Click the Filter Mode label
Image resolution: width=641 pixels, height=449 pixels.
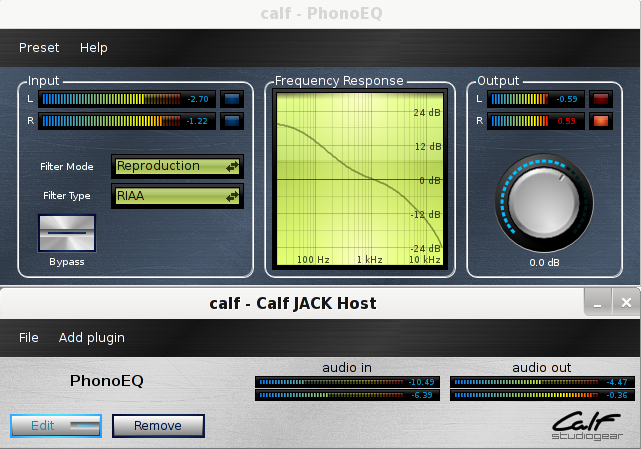tap(67, 166)
